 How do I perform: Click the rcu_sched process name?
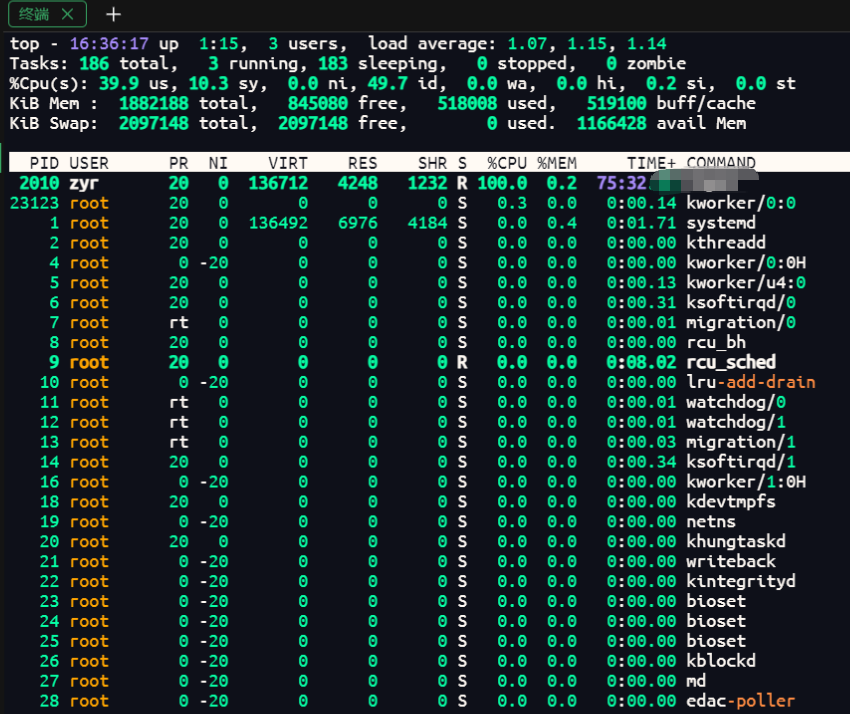coord(730,362)
